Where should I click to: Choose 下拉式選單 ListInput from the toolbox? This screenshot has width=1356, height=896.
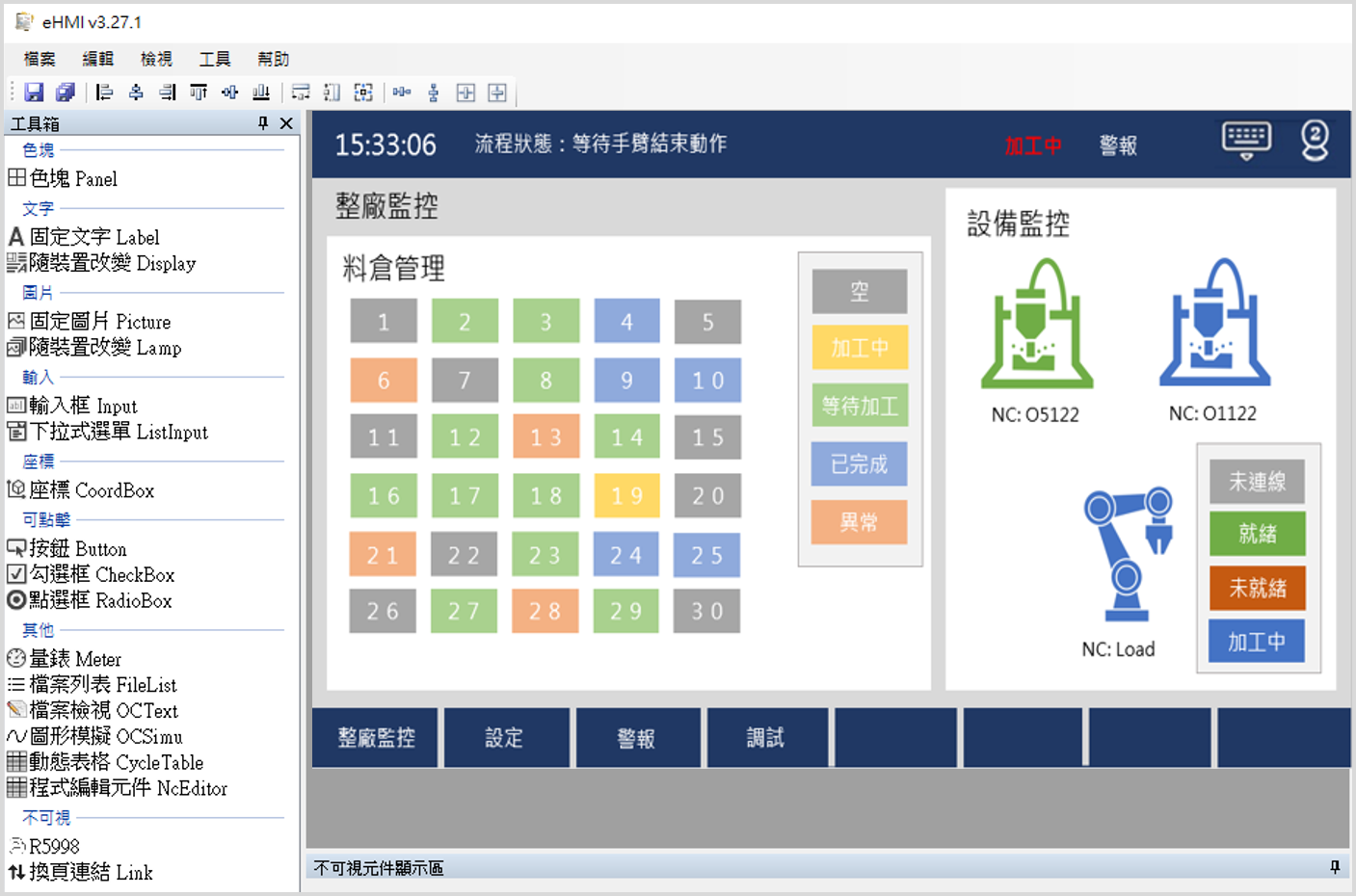pyautogui.click(x=108, y=432)
